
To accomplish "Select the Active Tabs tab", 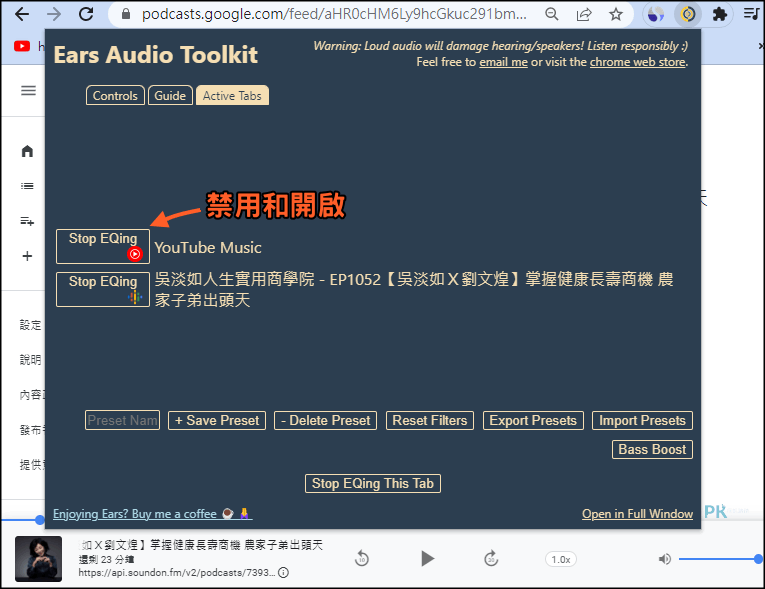I will coord(232,96).
